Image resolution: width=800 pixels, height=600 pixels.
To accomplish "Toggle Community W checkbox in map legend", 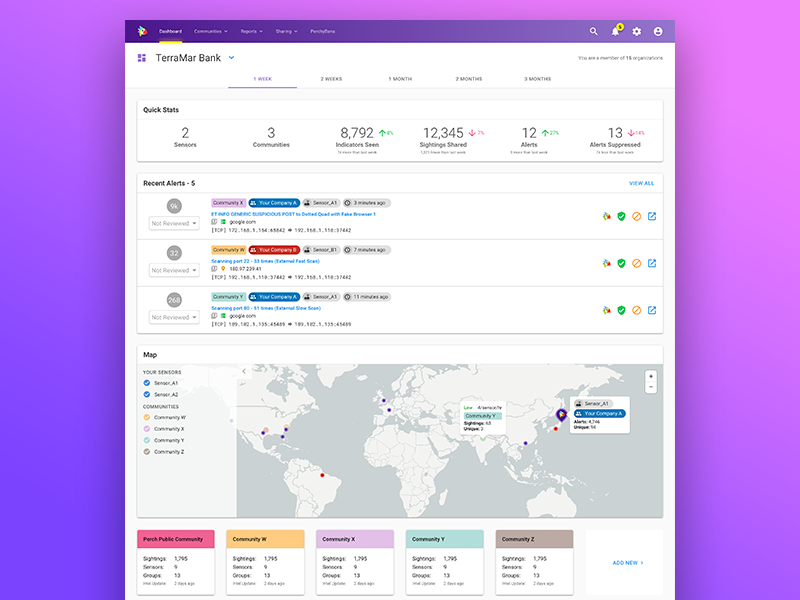I will click(147, 417).
